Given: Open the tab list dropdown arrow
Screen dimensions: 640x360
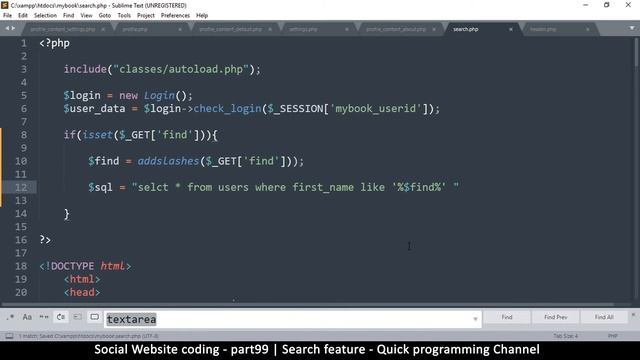Looking at the screenshot, I should [x=632, y=28].
